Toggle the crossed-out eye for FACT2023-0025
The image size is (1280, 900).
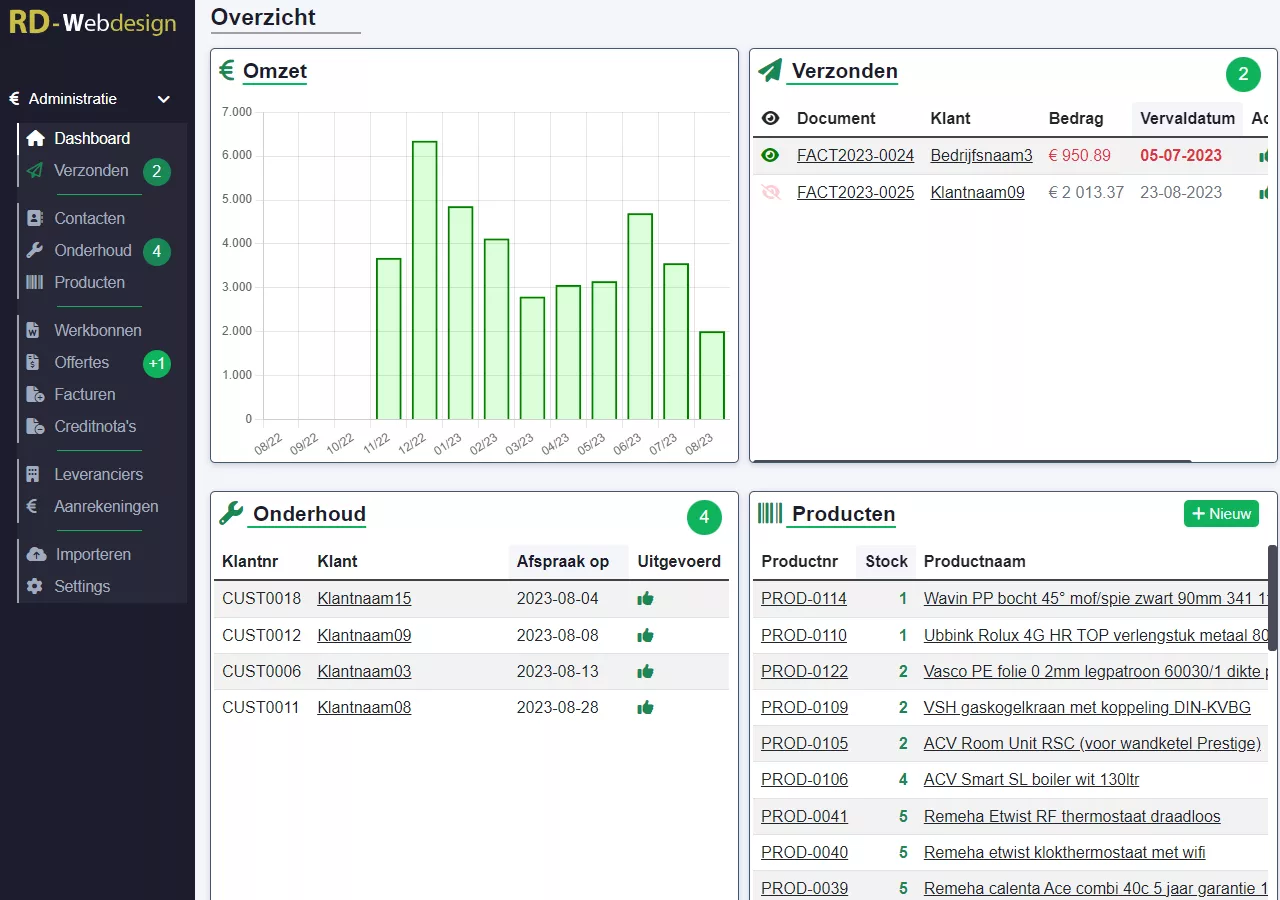[x=770, y=192]
